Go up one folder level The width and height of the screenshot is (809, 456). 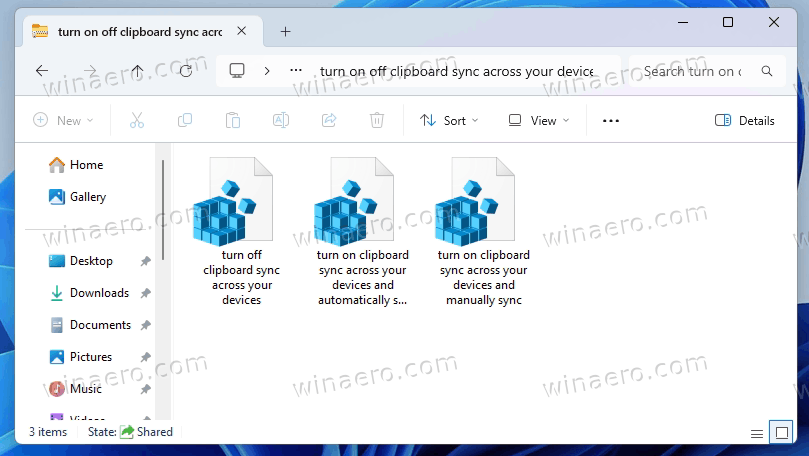click(137, 71)
